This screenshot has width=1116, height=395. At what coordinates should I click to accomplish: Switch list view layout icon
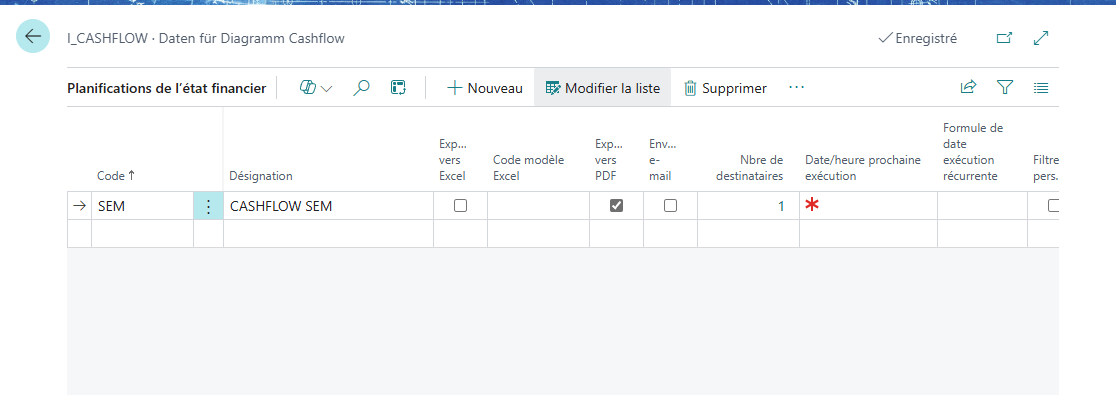(1041, 88)
